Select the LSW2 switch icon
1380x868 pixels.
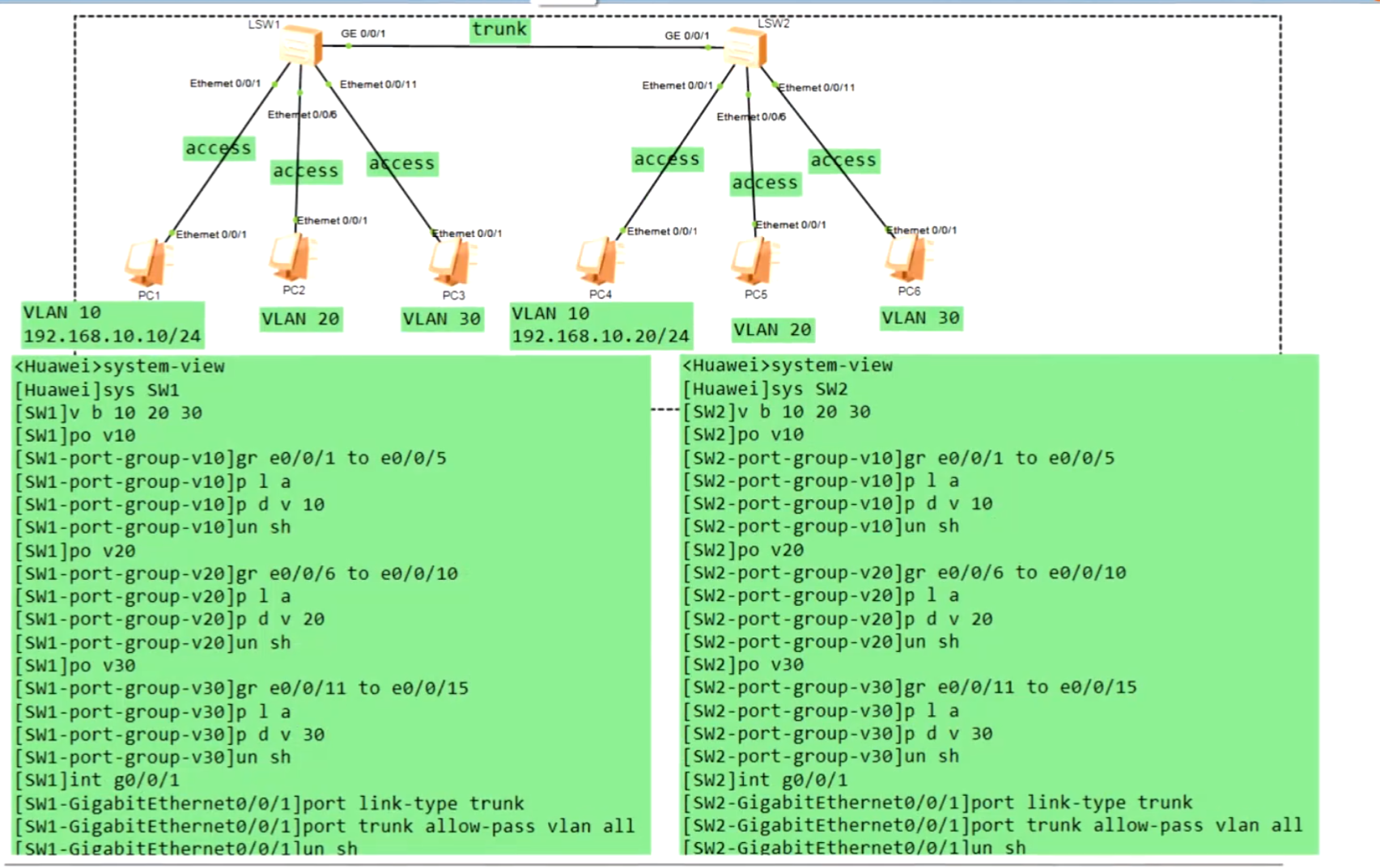(745, 47)
